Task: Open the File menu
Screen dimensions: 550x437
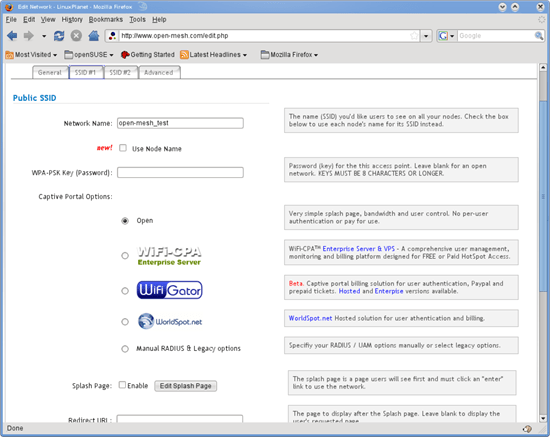Action: point(11,20)
